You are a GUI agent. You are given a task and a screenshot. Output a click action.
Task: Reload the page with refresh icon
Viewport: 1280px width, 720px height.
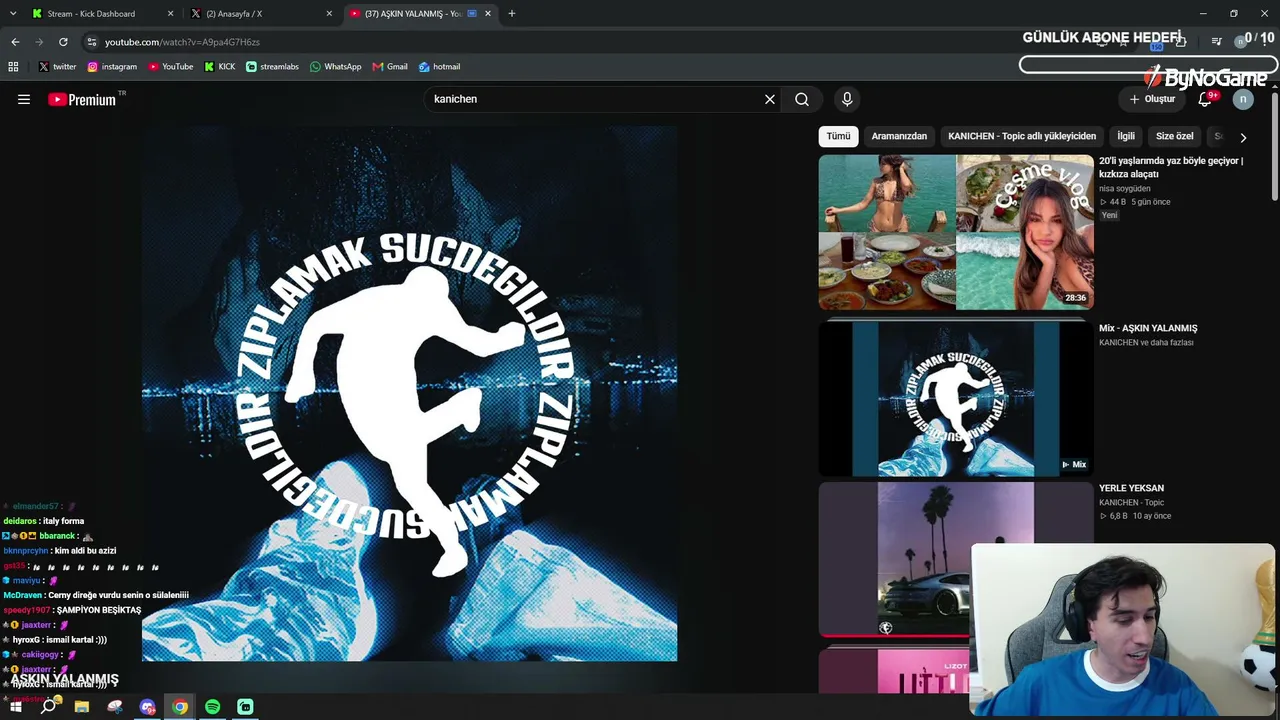(x=63, y=42)
